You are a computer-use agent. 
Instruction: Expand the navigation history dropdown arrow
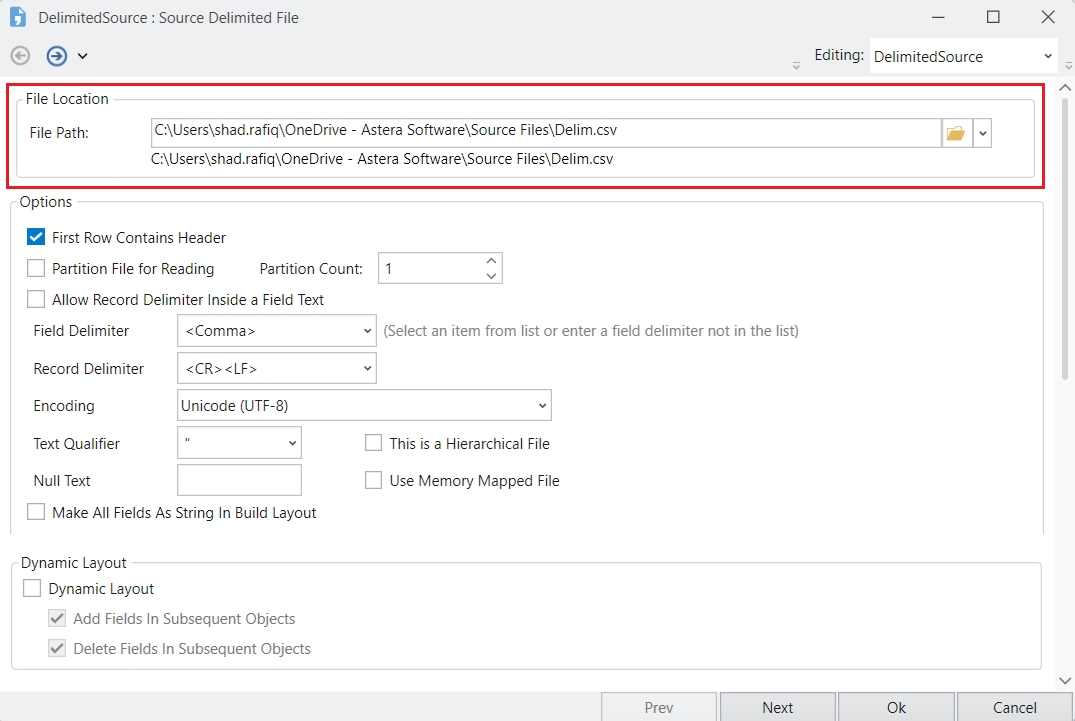(x=82, y=56)
